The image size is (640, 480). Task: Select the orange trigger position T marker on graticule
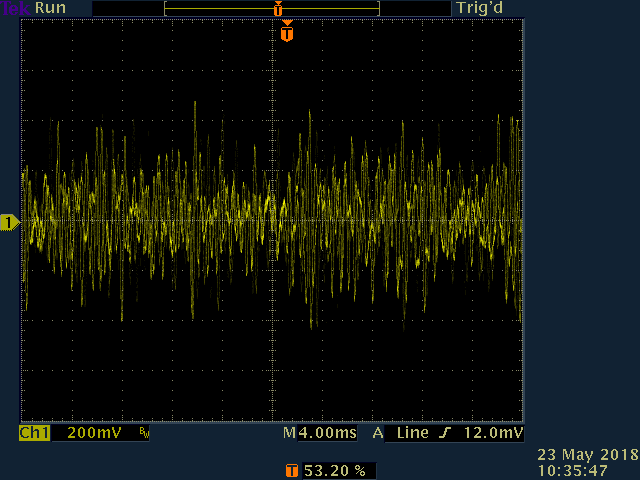(287, 31)
